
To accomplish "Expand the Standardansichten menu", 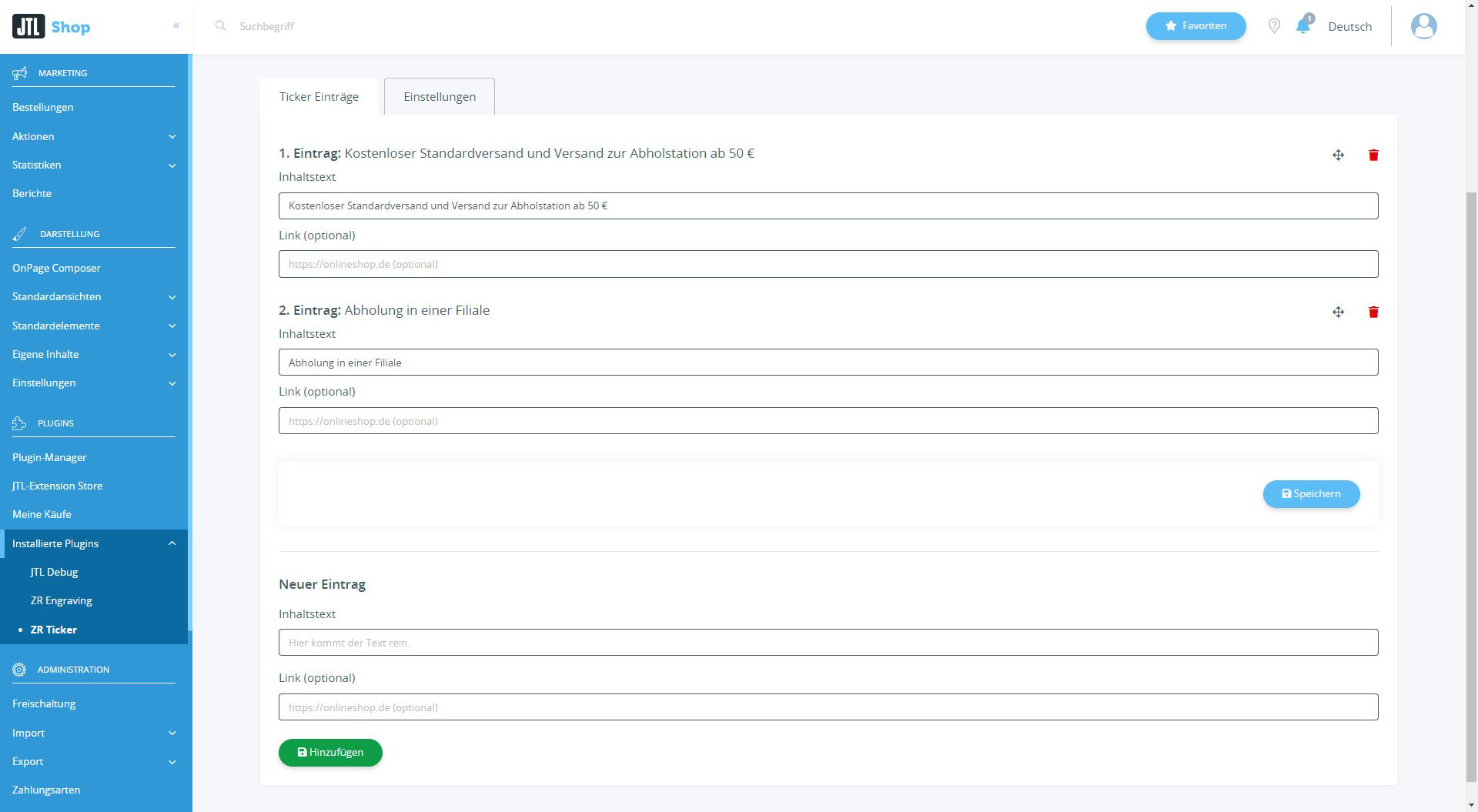I will pyautogui.click(x=94, y=296).
